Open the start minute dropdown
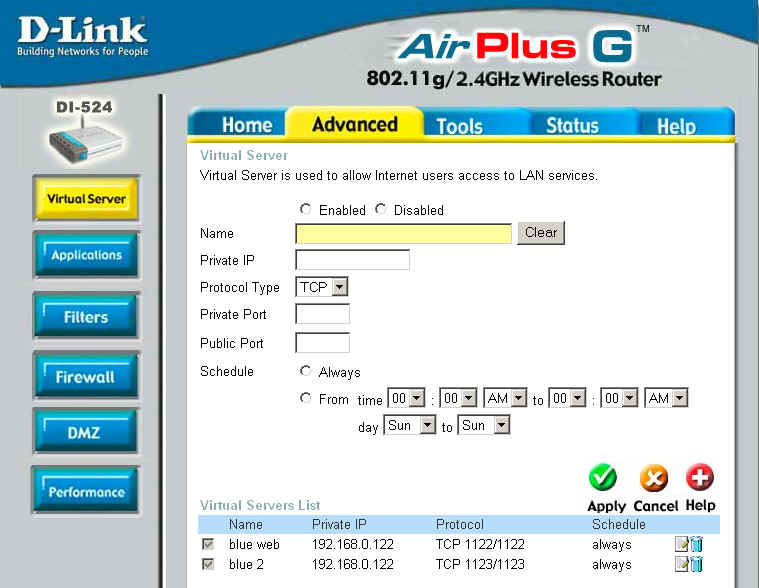The height and width of the screenshot is (588, 759). coord(458,398)
